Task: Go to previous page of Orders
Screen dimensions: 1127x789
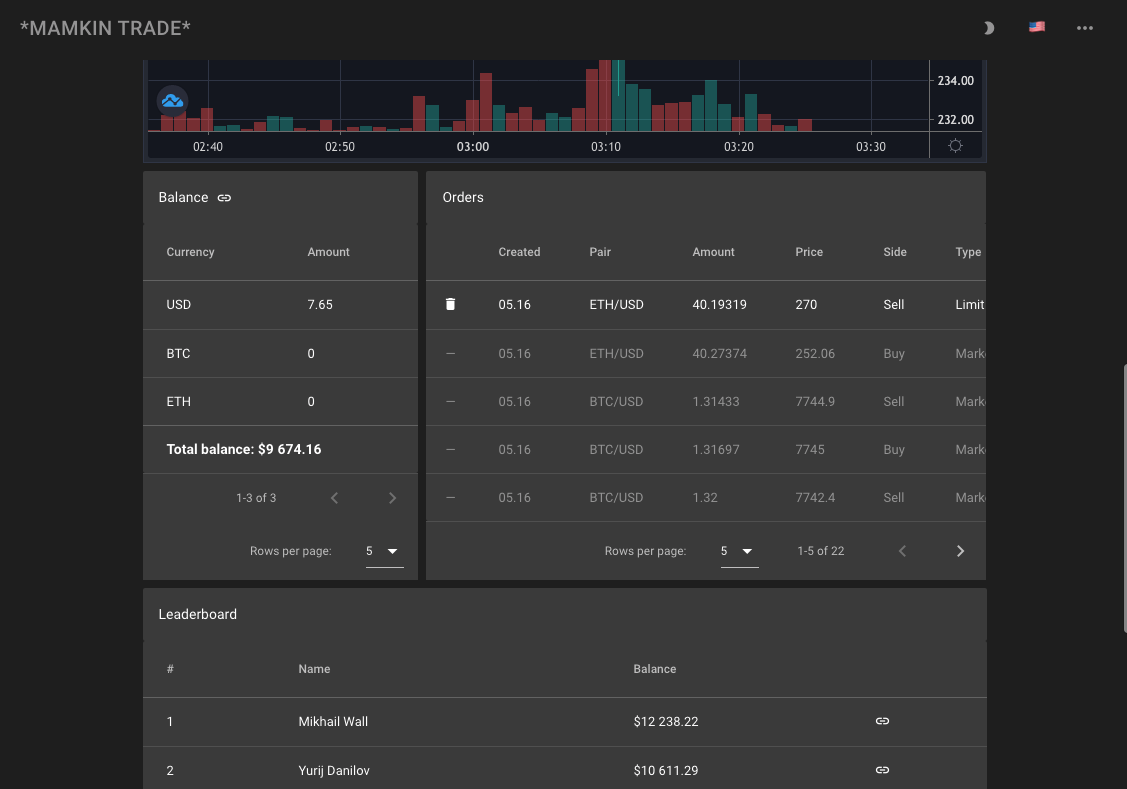Action: pyautogui.click(x=903, y=551)
